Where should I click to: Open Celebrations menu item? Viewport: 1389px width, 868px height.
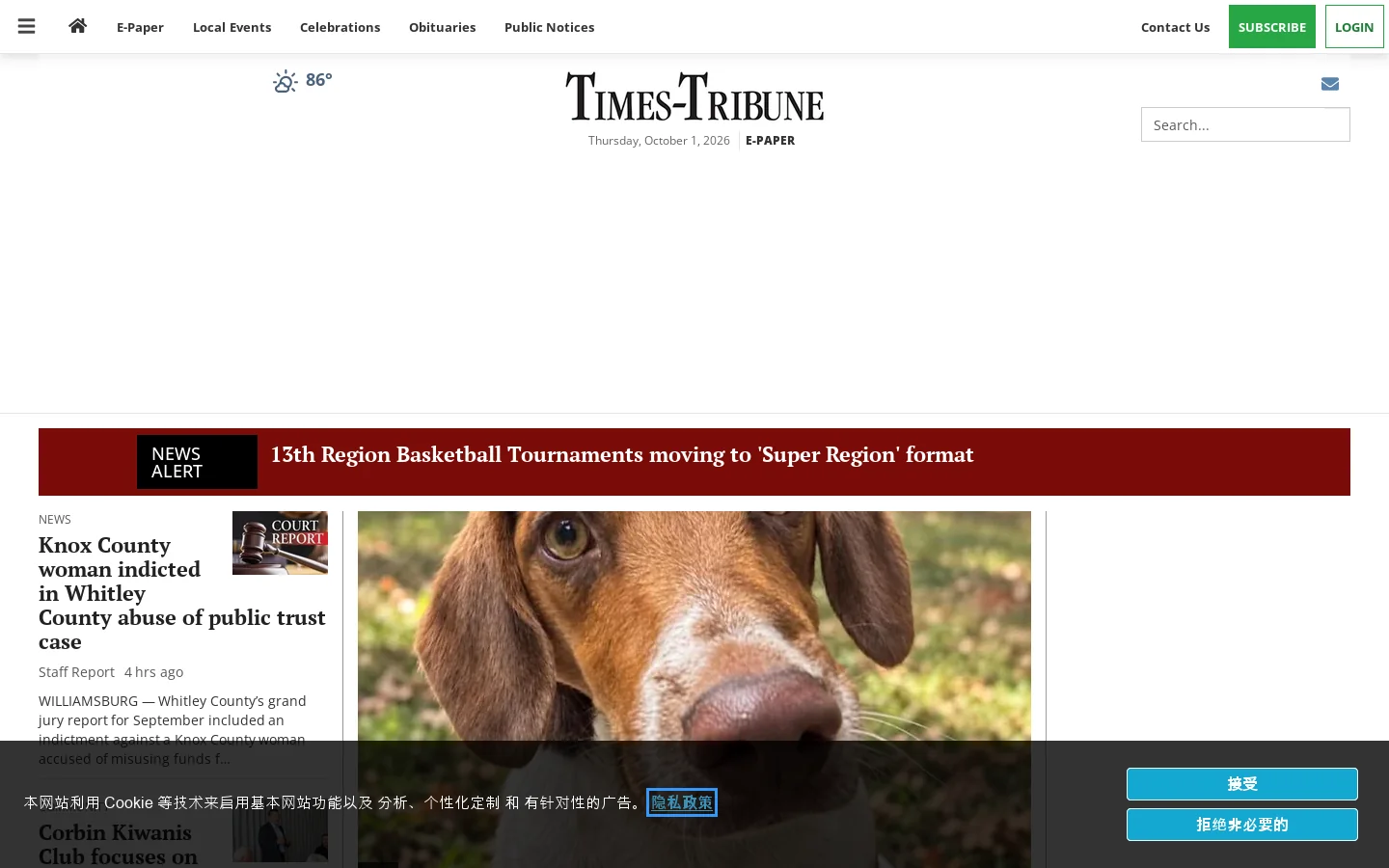[x=340, y=27]
